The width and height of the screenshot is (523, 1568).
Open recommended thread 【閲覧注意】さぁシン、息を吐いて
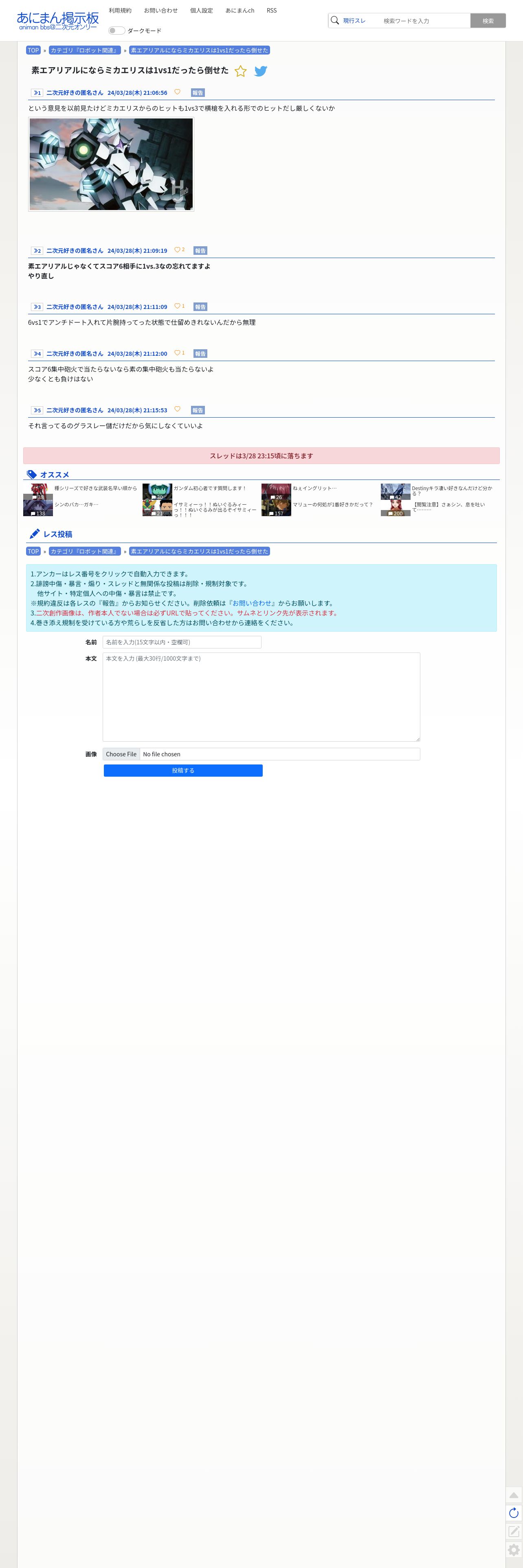tap(449, 507)
